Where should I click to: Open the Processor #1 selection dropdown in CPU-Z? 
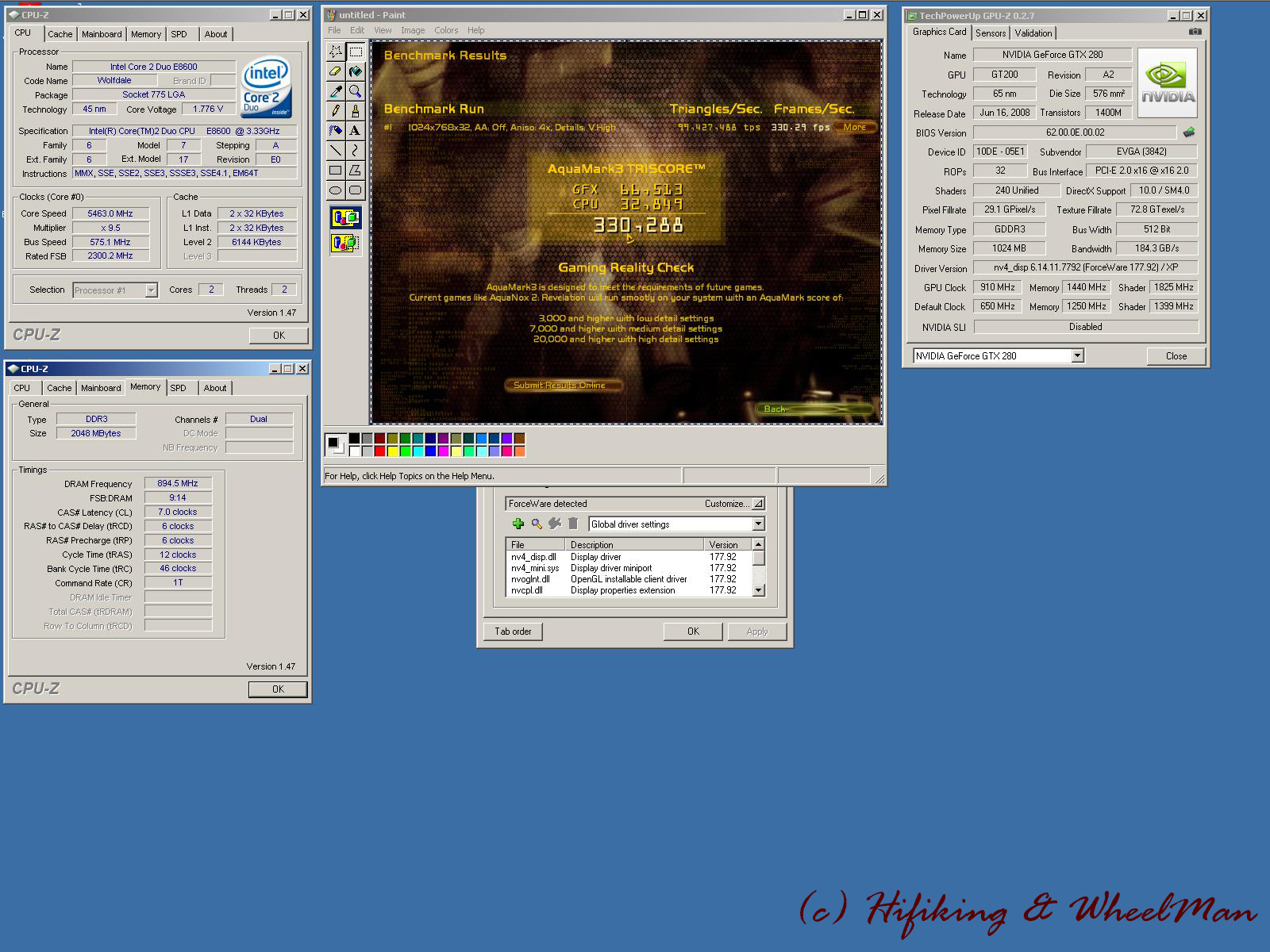pyautogui.click(x=151, y=290)
